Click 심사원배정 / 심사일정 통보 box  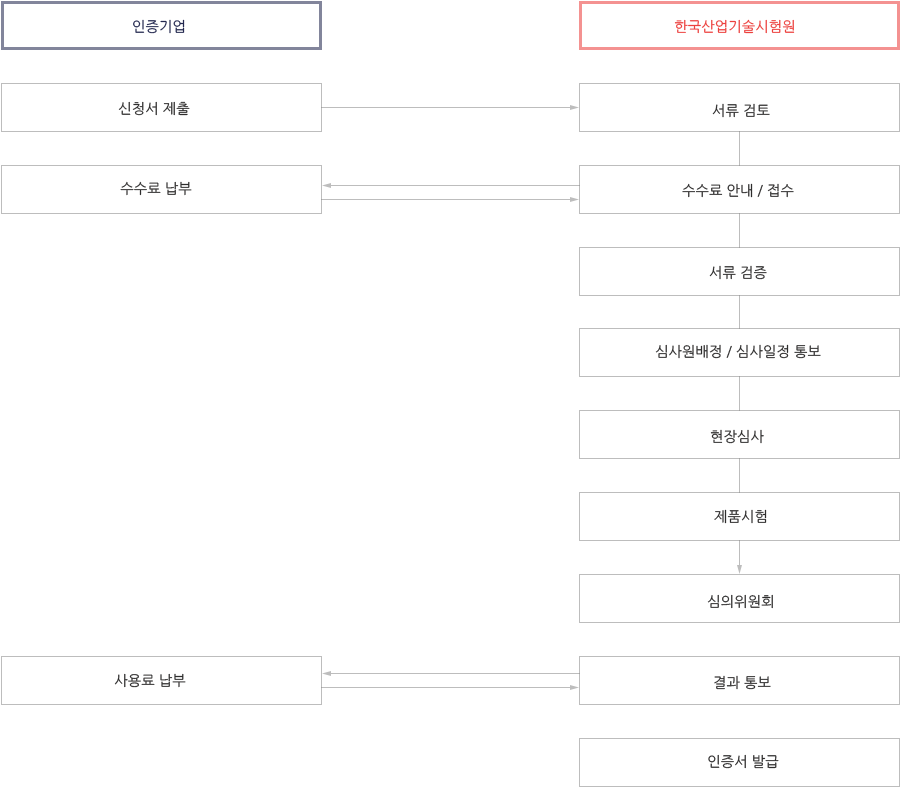(740, 352)
